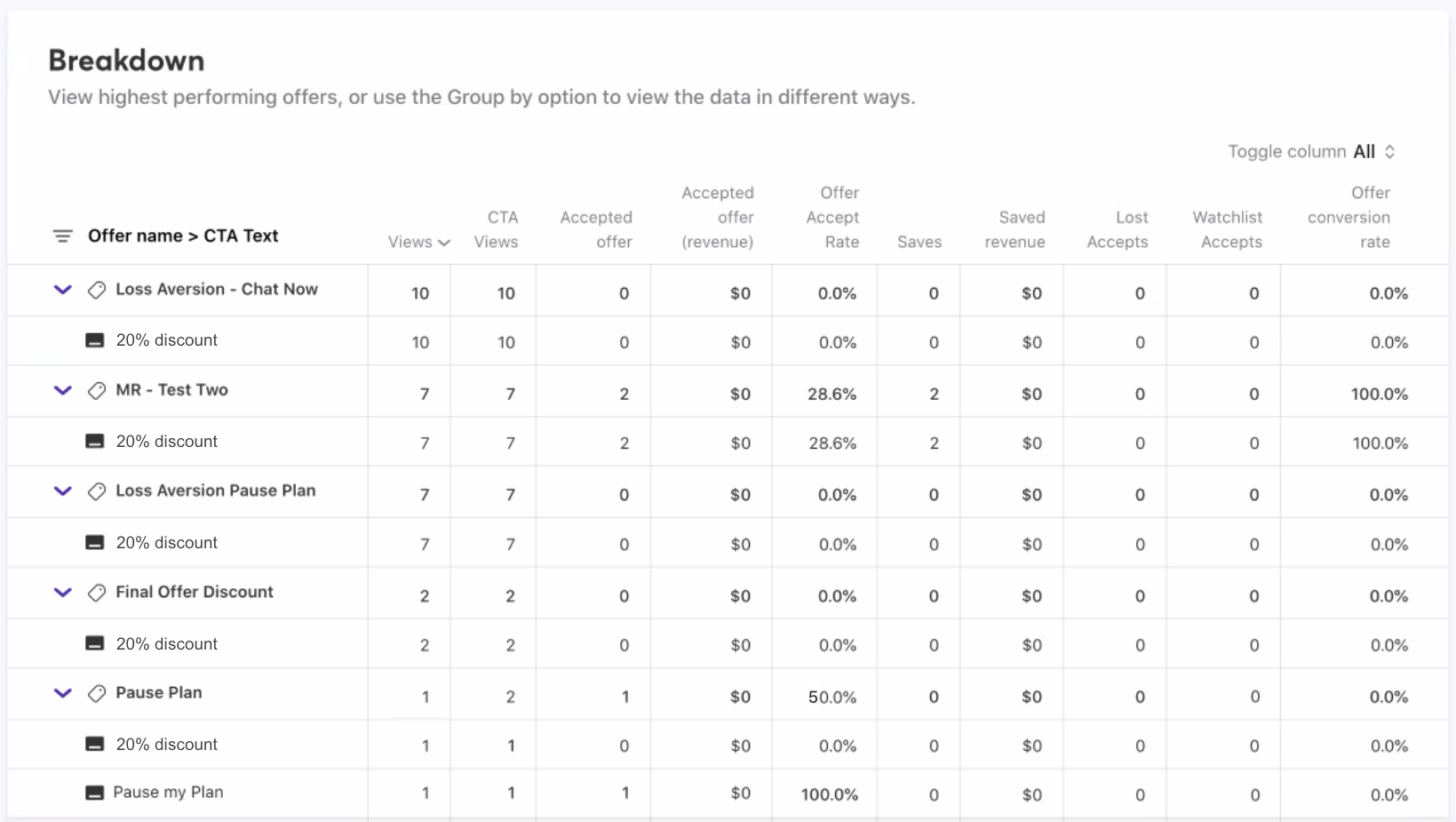Viewport: 1456px width, 822px height.
Task: Collapse the Final Offer Discount row
Action: pyautogui.click(x=63, y=593)
